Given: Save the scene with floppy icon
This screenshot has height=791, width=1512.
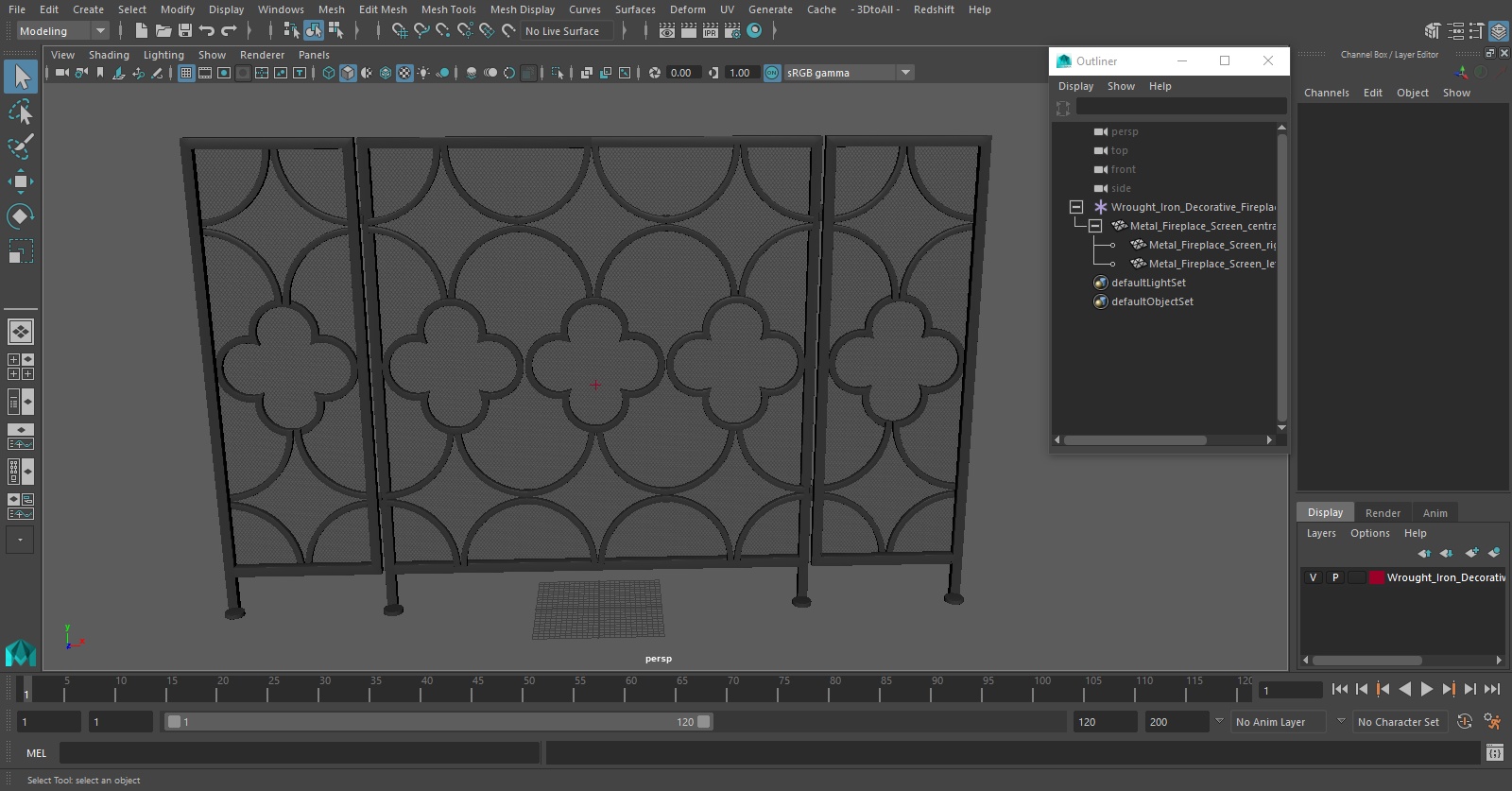Looking at the screenshot, I should click(185, 31).
